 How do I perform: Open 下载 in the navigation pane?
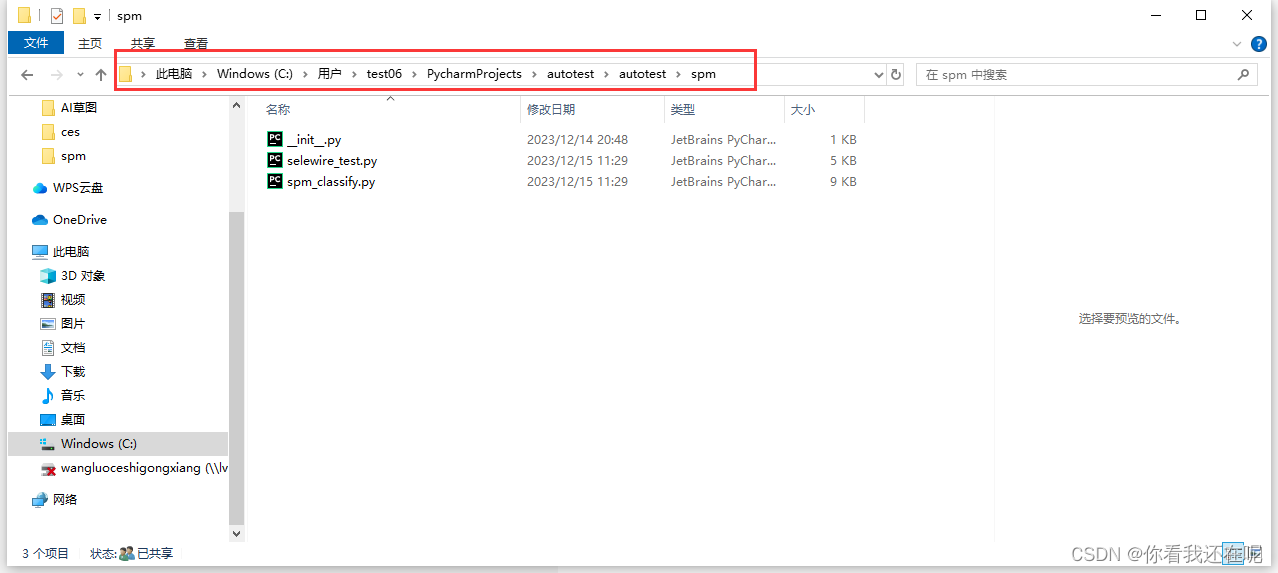(73, 372)
